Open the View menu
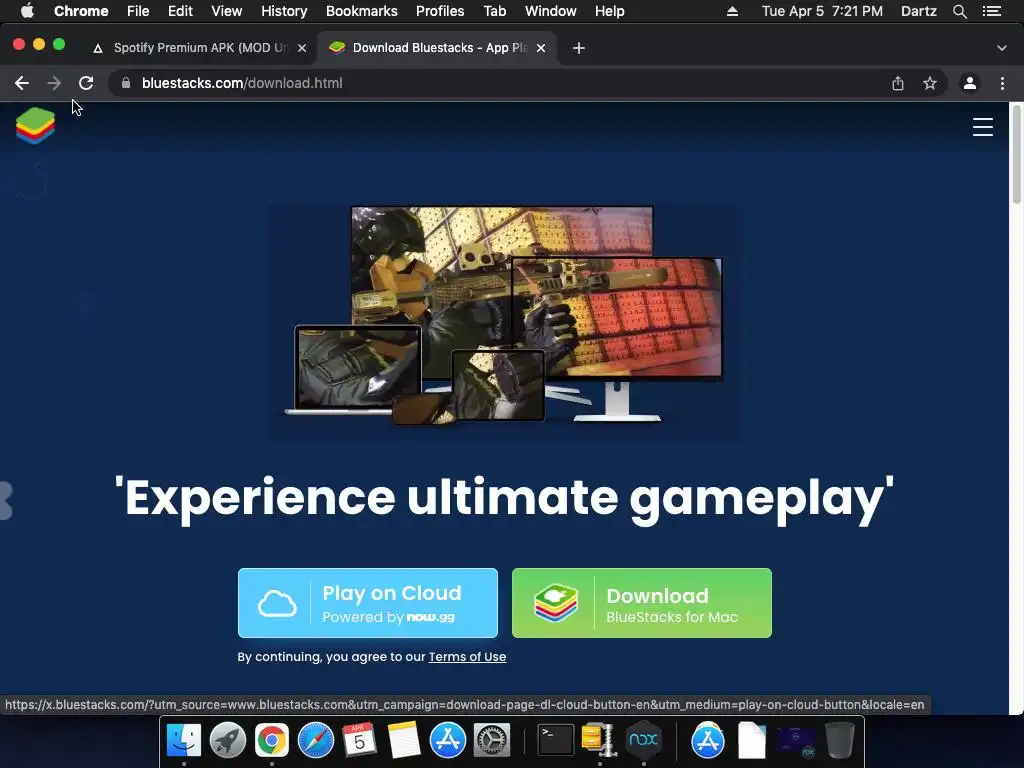Image resolution: width=1024 pixels, height=768 pixels. (227, 11)
